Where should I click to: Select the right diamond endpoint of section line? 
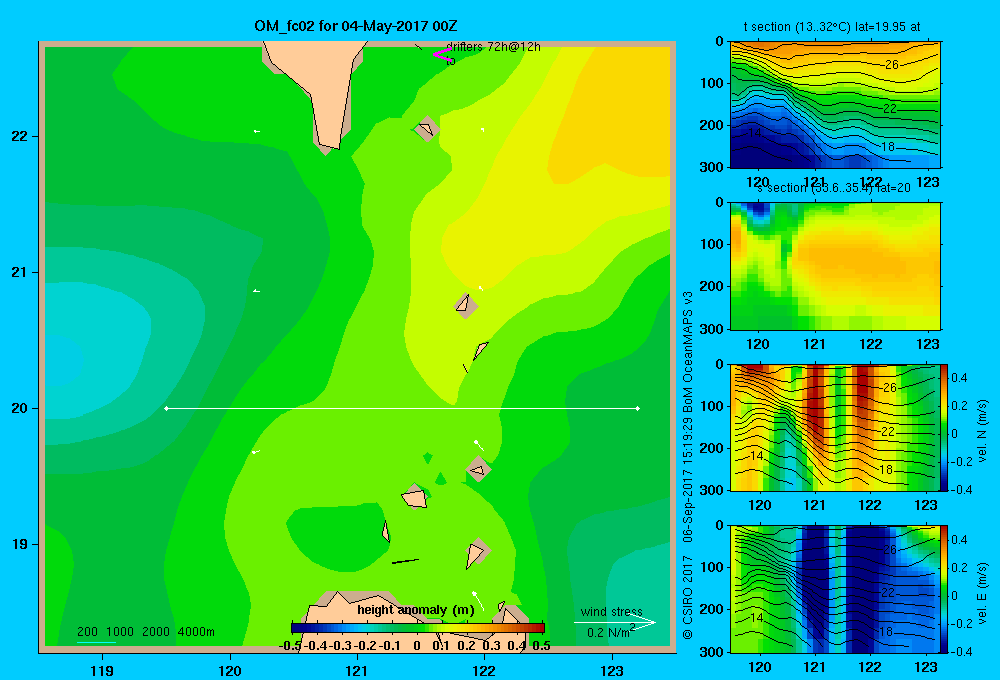tap(637, 408)
